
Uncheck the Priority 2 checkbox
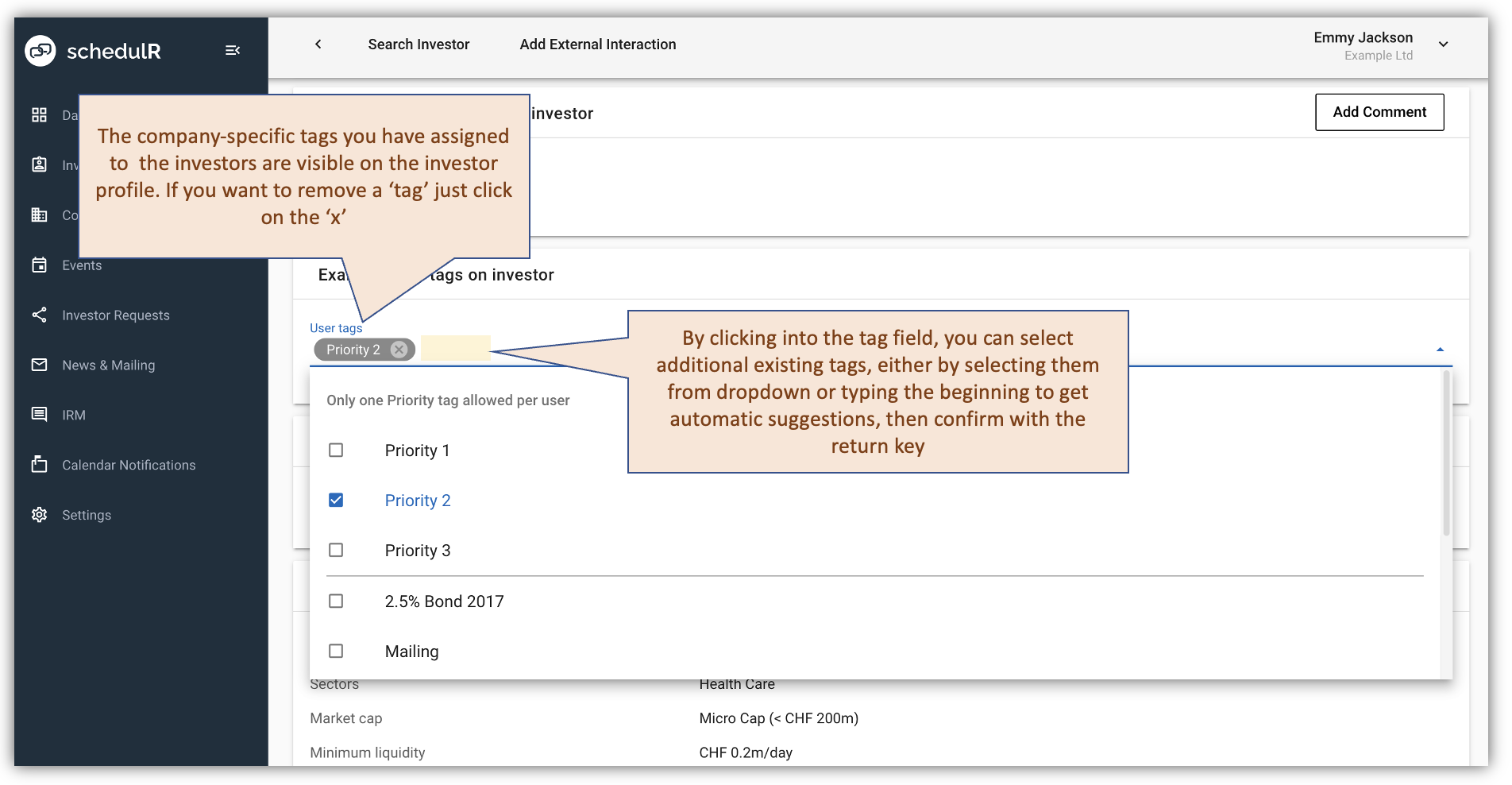tap(336, 500)
